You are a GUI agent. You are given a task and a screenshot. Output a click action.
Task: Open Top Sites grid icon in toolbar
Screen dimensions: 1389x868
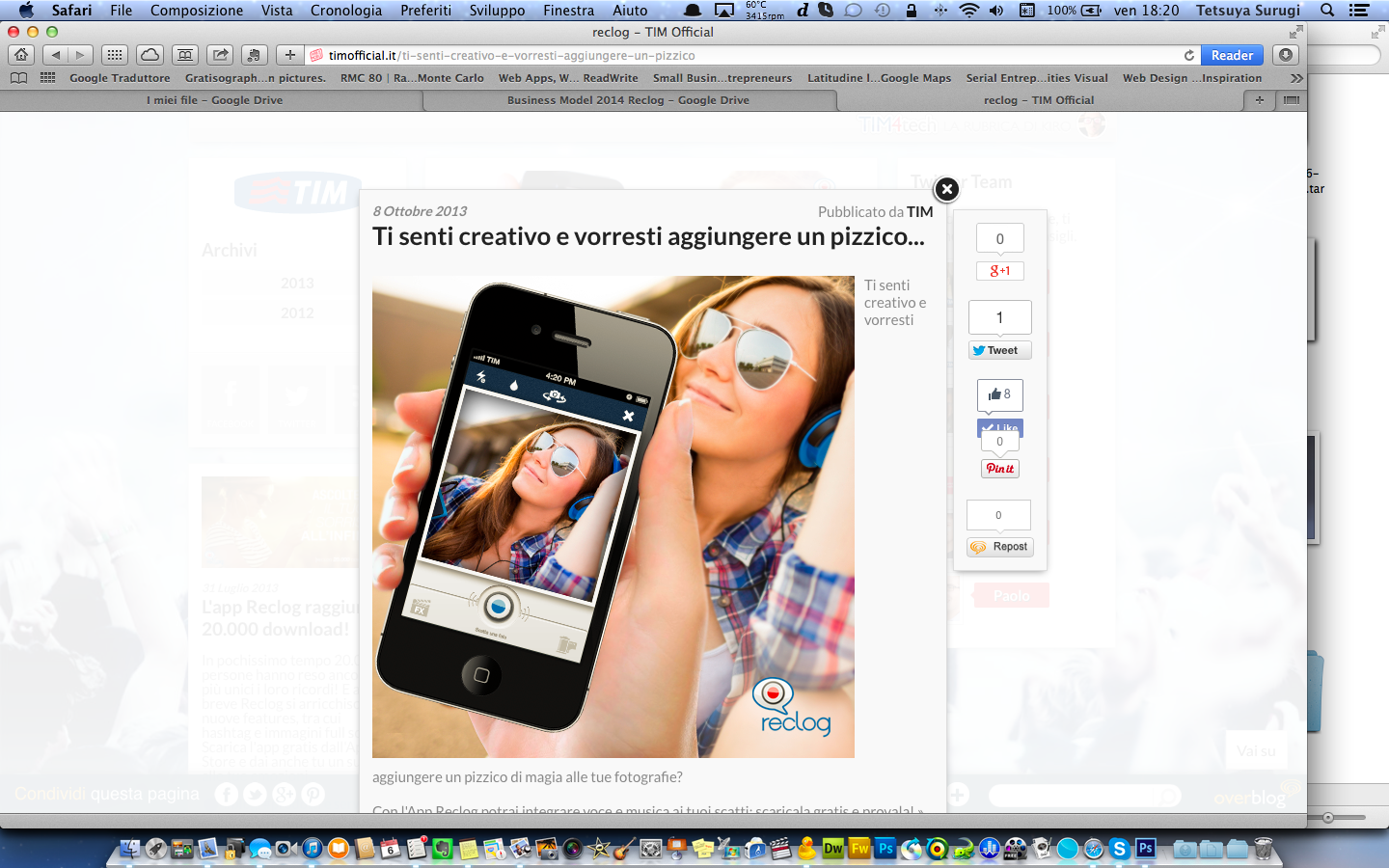coord(114,55)
